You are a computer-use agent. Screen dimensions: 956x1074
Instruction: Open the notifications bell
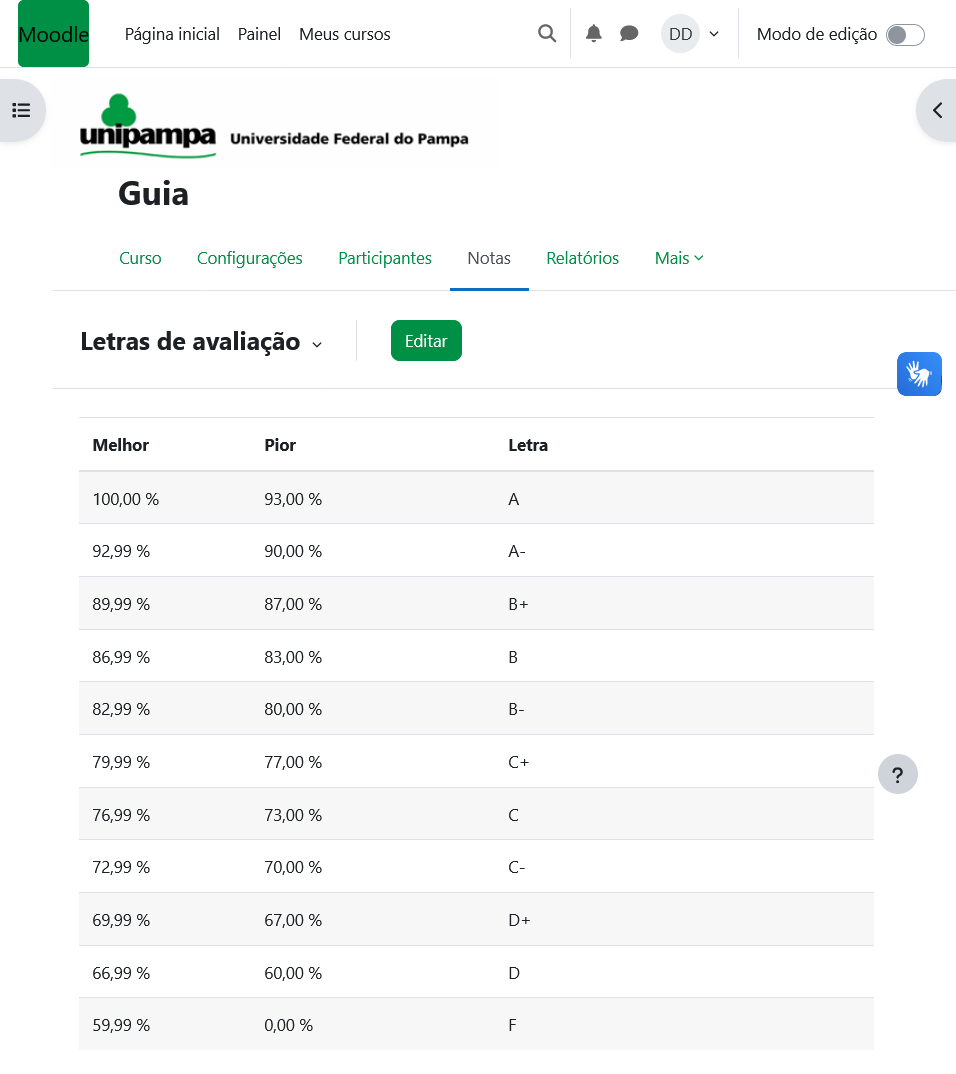tap(594, 34)
